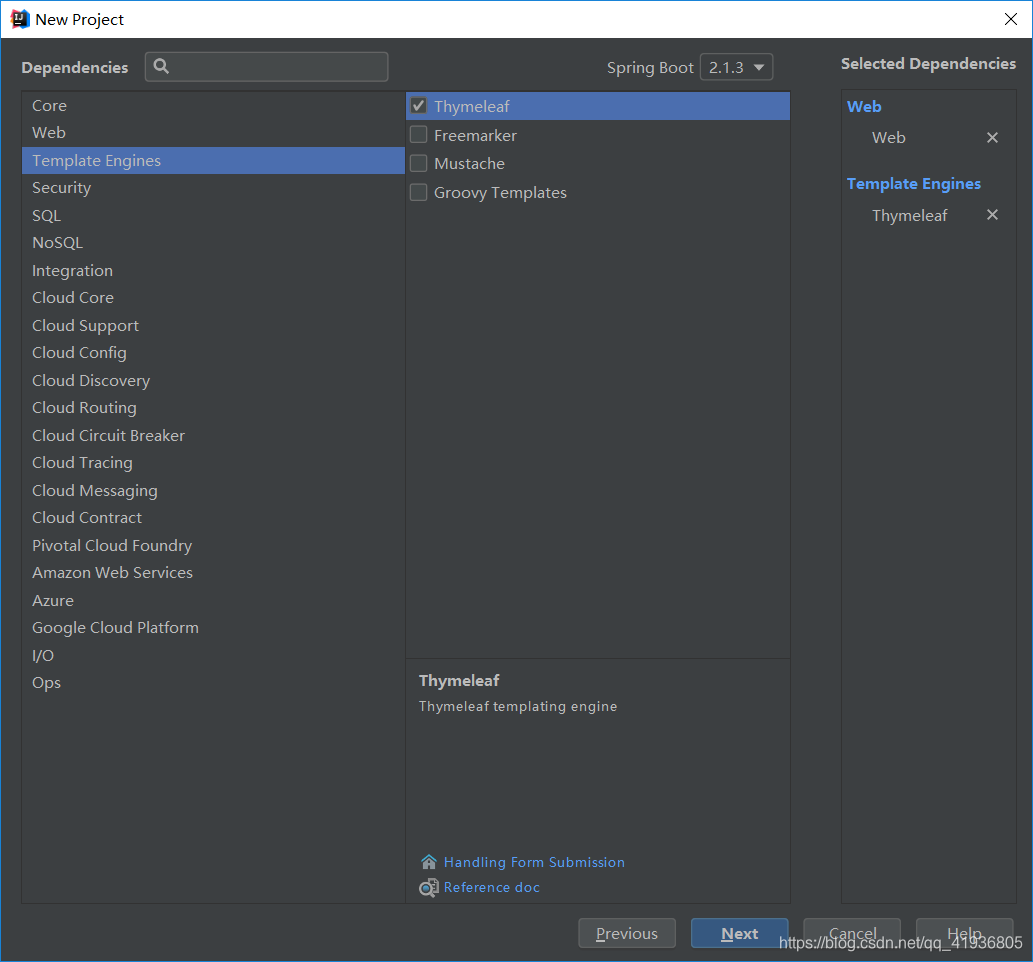Image resolution: width=1033 pixels, height=962 pixels.
Task: Open Help for this dialog
Action: coord(964,933)
